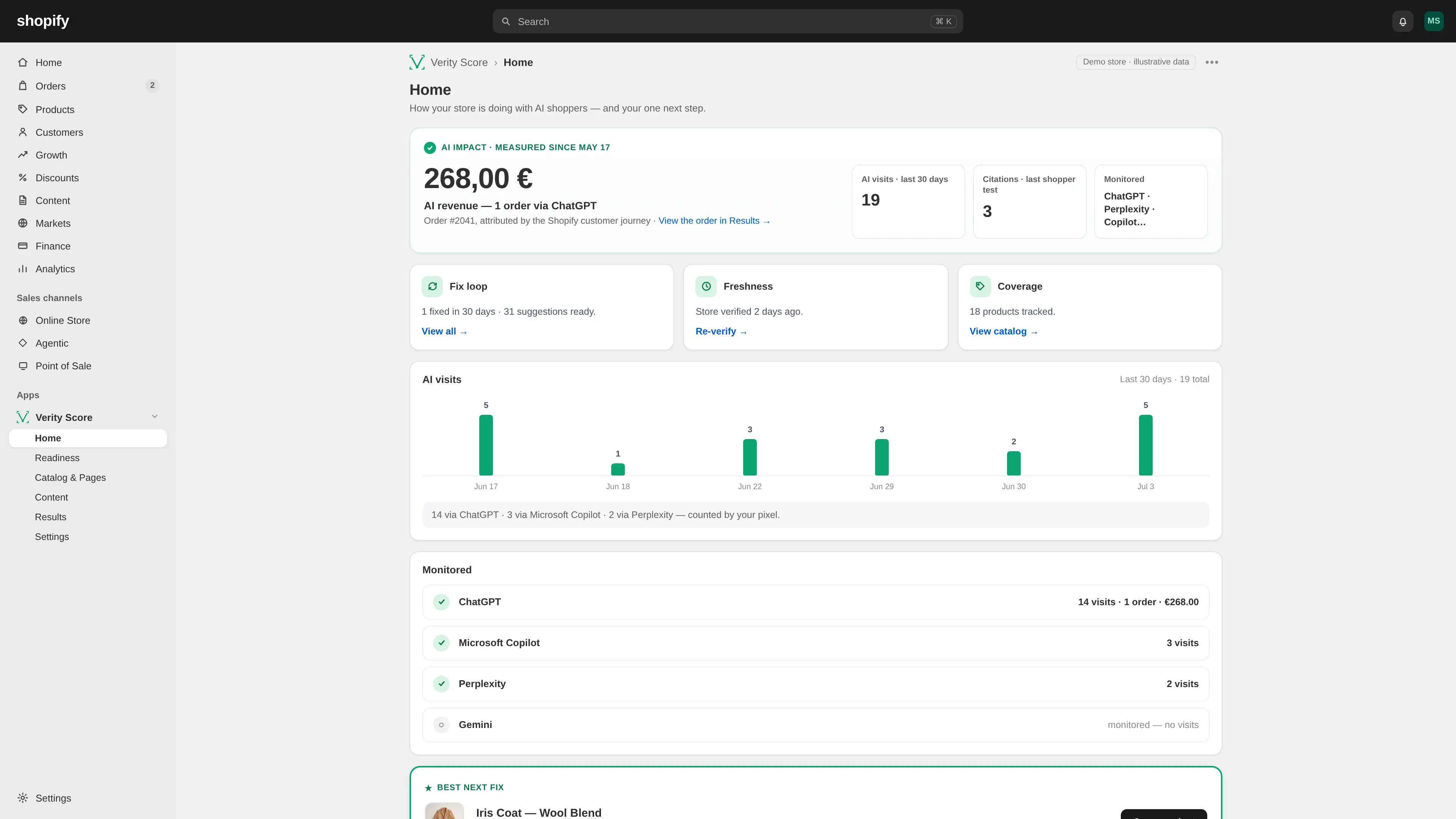Open Discounts via the percent icon

click(x=23, y=177)
